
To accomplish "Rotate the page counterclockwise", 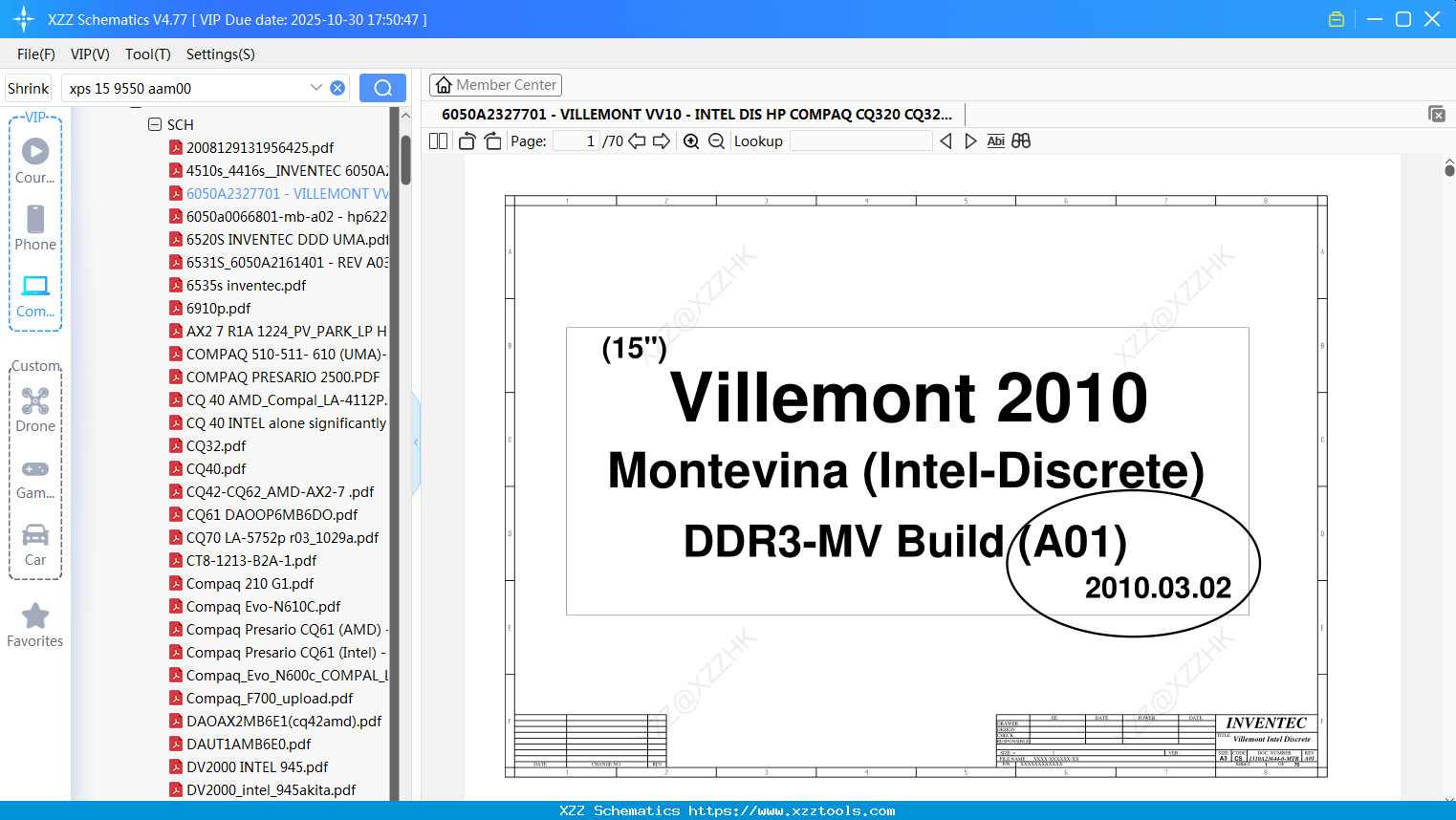I will tap(467, 140).
